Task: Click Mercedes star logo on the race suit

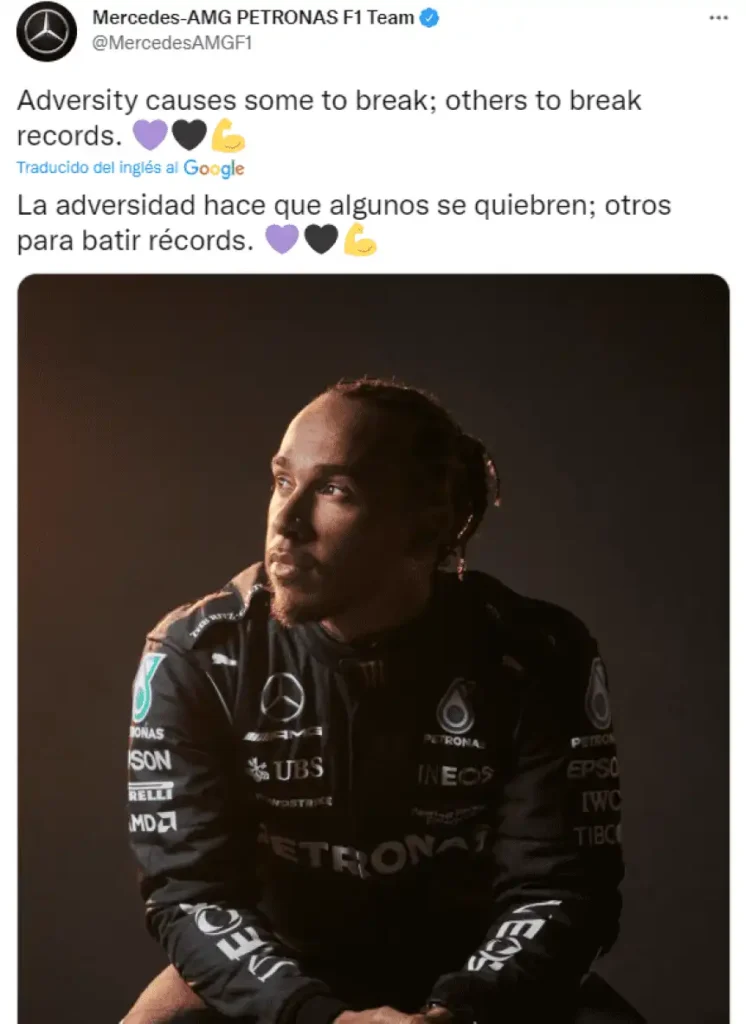Action: (x=282, y=697)
